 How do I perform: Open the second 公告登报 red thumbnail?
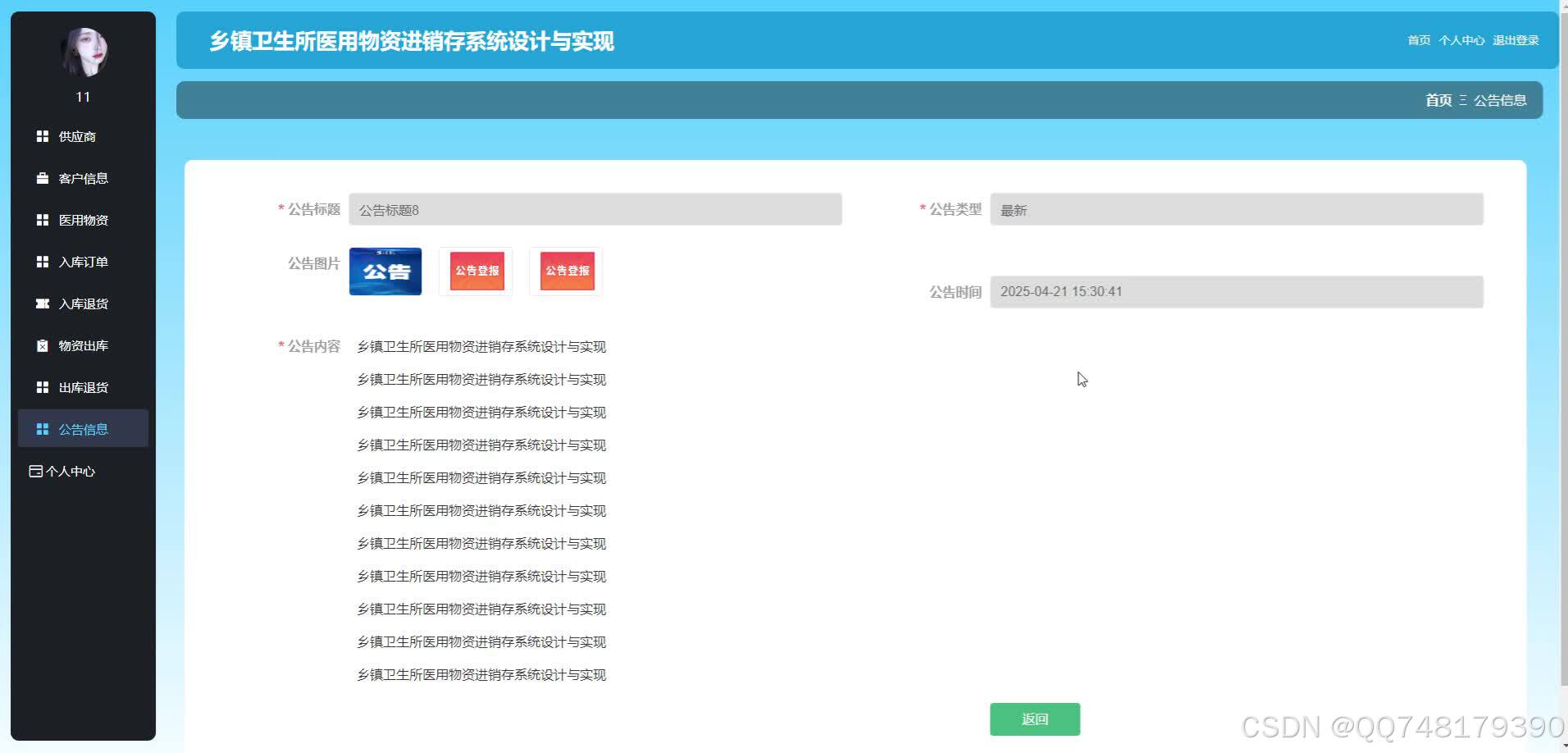coord(567,272)
